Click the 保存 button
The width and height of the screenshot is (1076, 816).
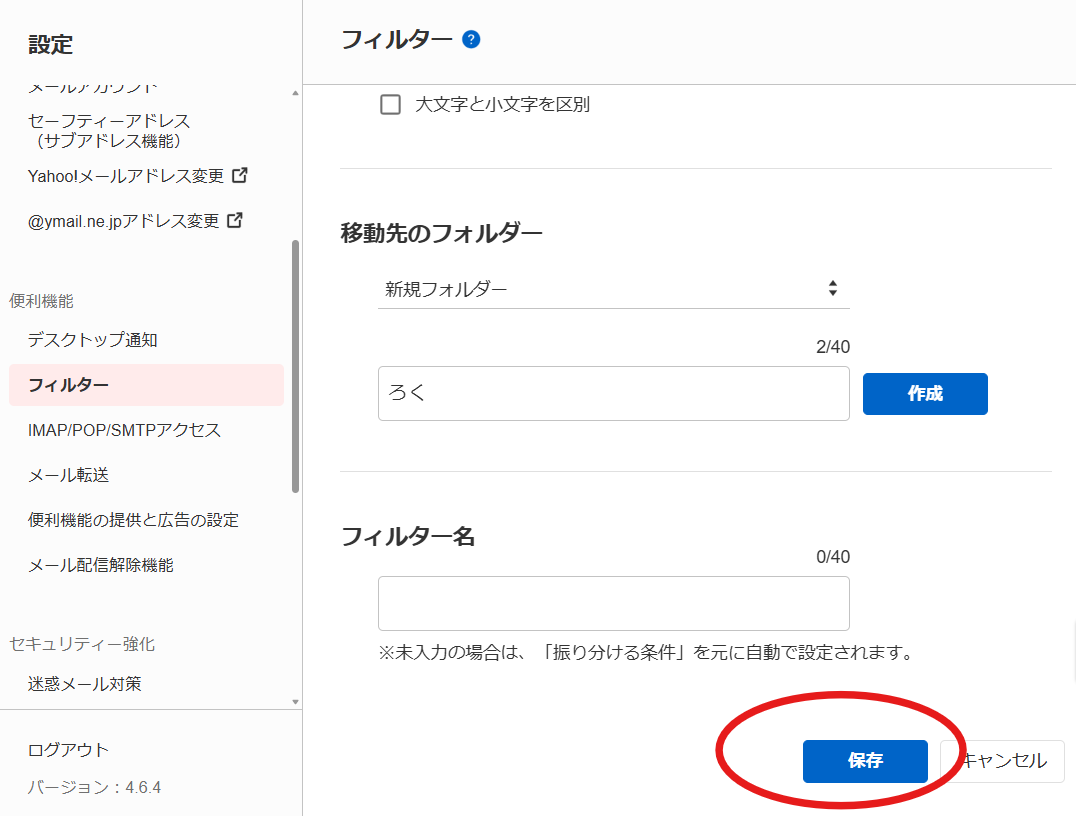[865, 761]
